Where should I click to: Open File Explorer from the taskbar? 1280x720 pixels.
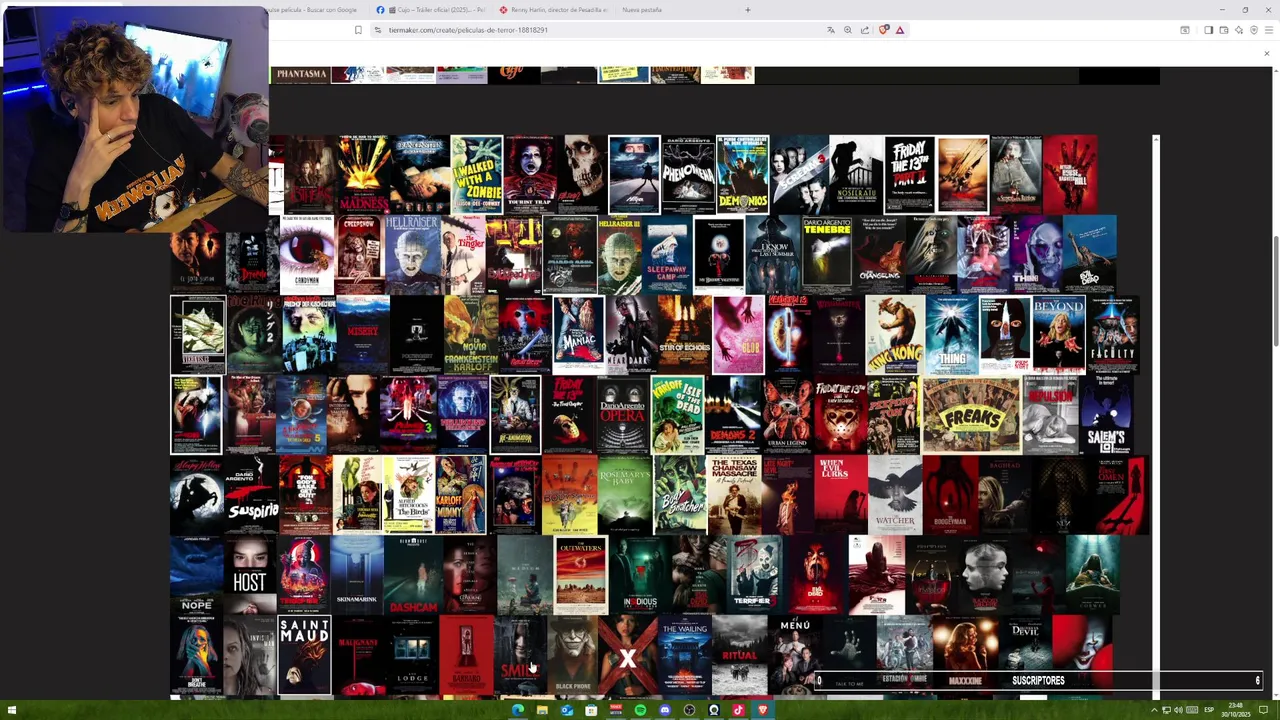point(542,710)
